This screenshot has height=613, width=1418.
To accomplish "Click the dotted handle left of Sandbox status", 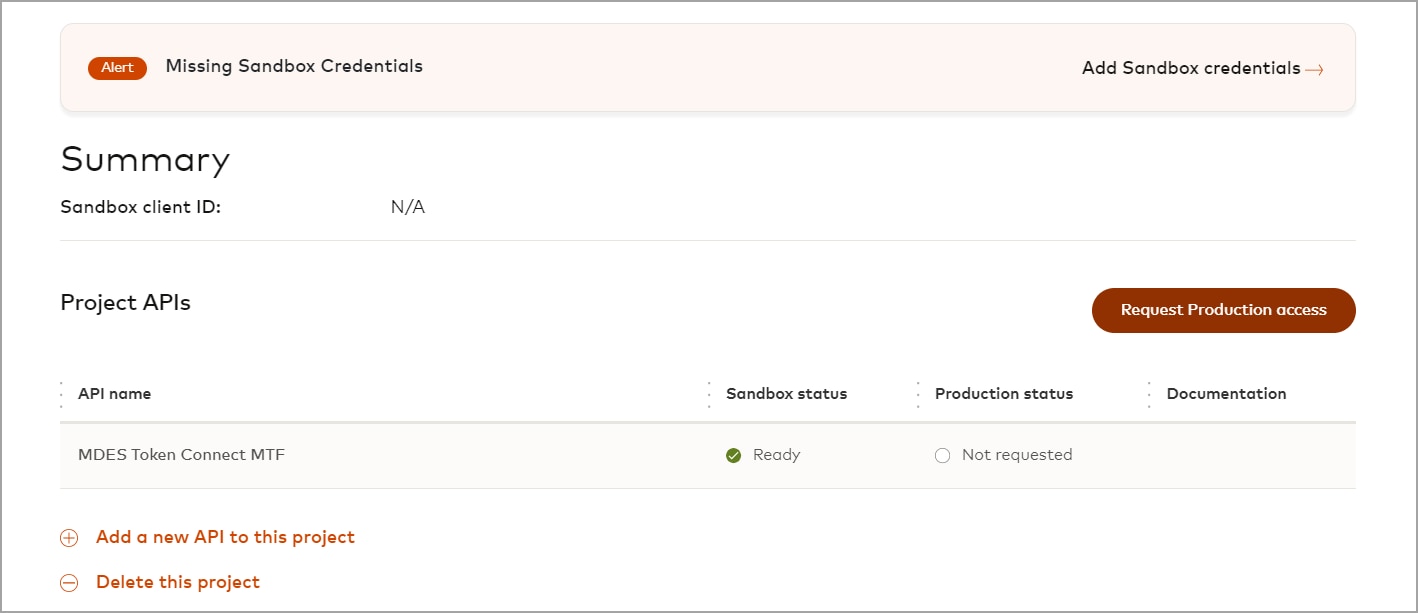I will [x=709, y=394].
